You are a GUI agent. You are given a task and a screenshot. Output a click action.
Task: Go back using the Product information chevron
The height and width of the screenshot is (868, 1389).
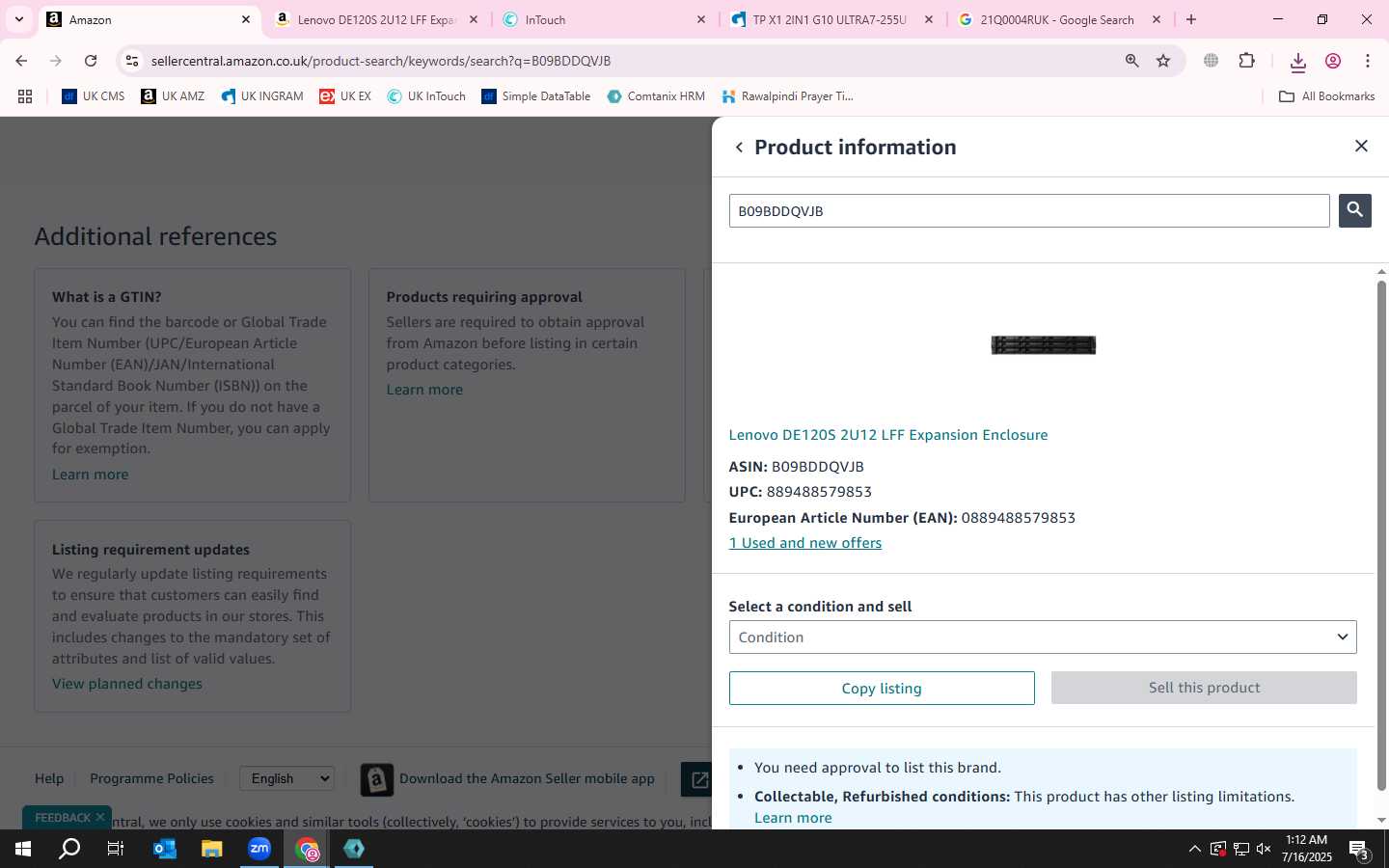(739, 148)
